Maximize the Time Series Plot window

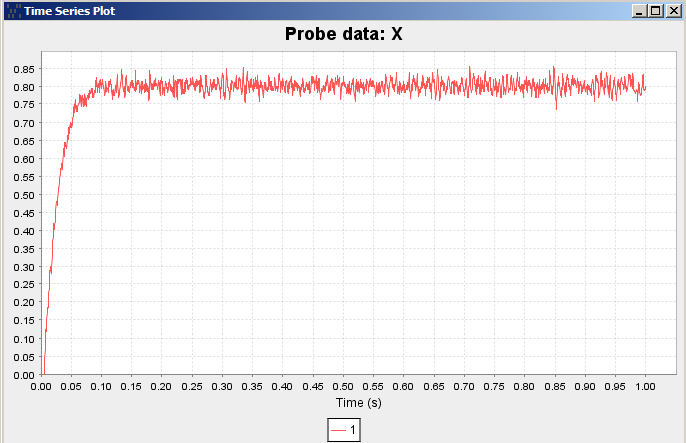[x=656, y=11]
